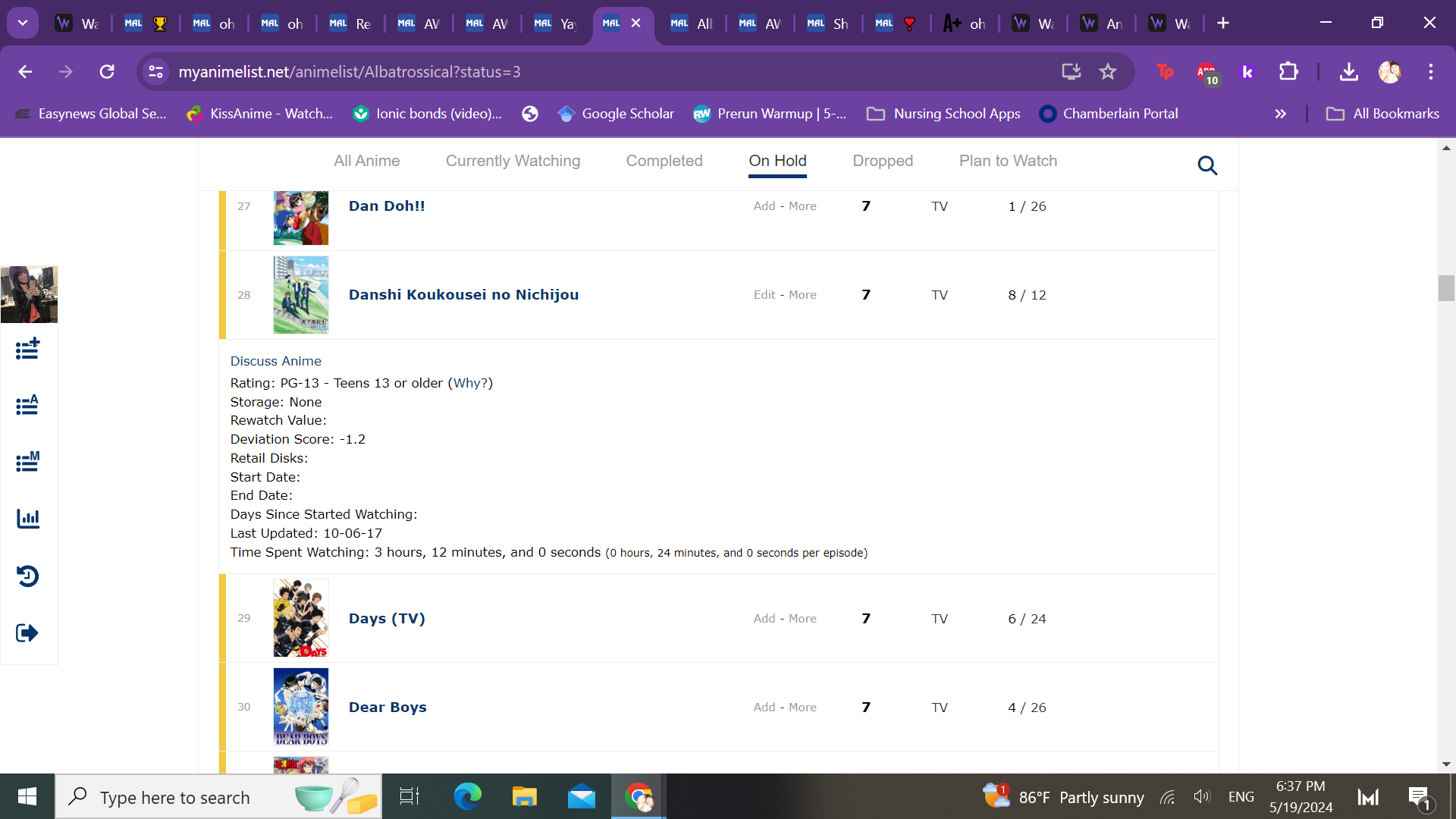Screen dimensions: 1456x819
Task: Switch to the Plan to Watch tab
Action: 1008,161
